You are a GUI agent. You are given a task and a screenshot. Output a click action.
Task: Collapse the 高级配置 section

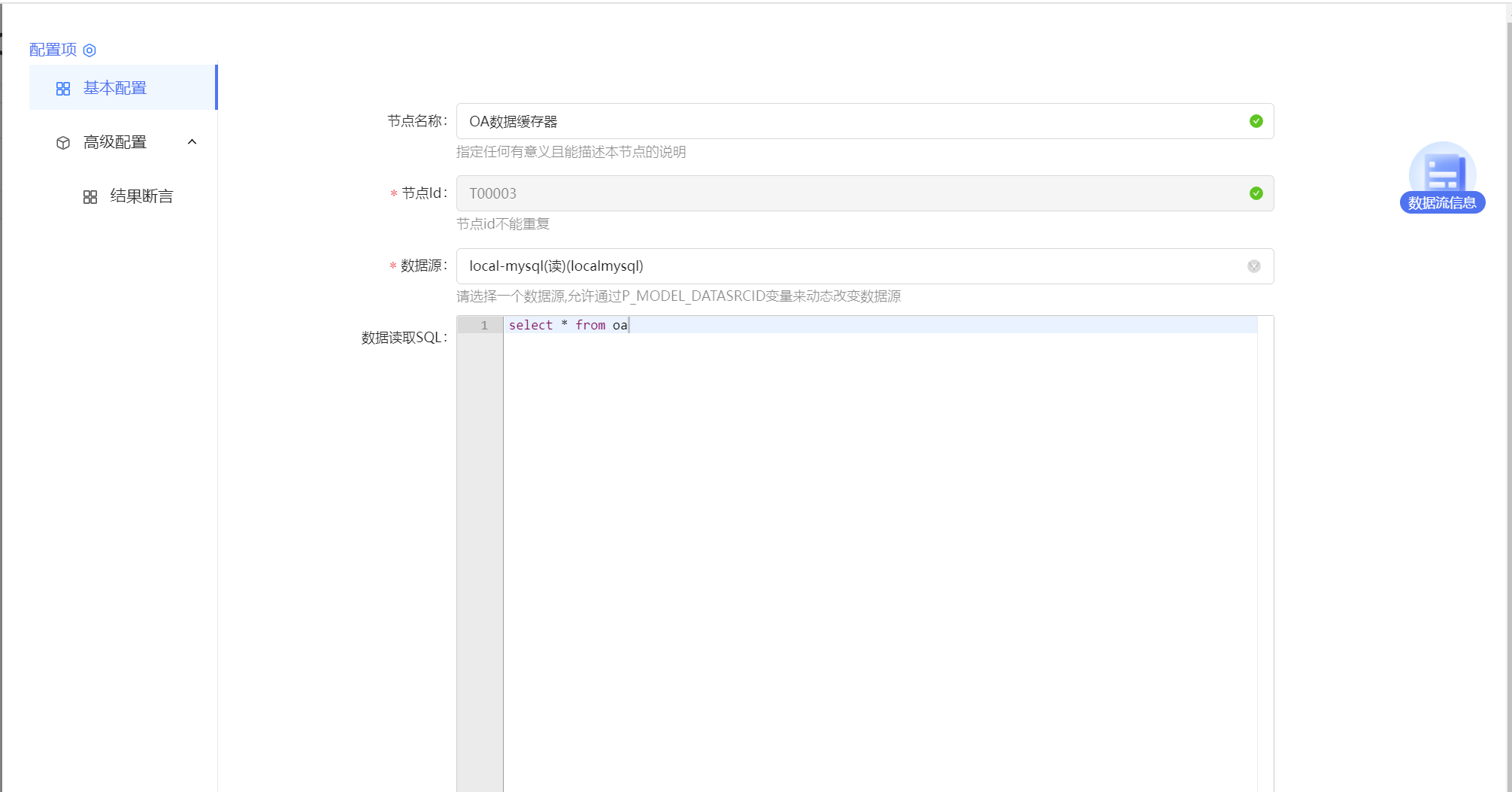coord(192,142)
